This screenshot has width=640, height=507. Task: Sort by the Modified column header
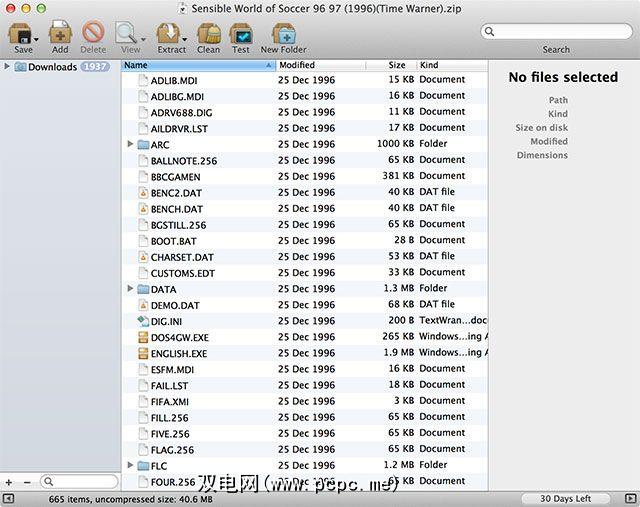(321, 65)
